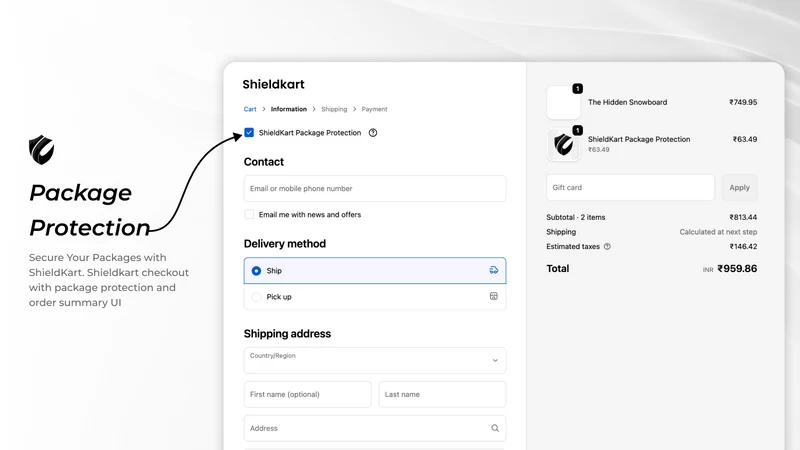This screenshot has width=800, height=450.
Task: Open the Package Protection help icon
Action: (373, 133)
